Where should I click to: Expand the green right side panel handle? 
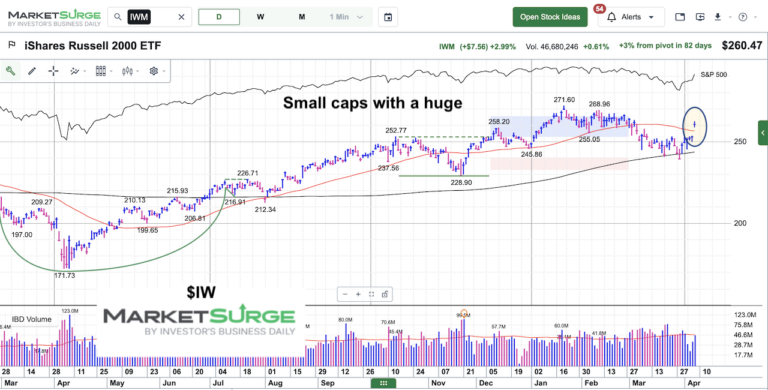[763, 133]
